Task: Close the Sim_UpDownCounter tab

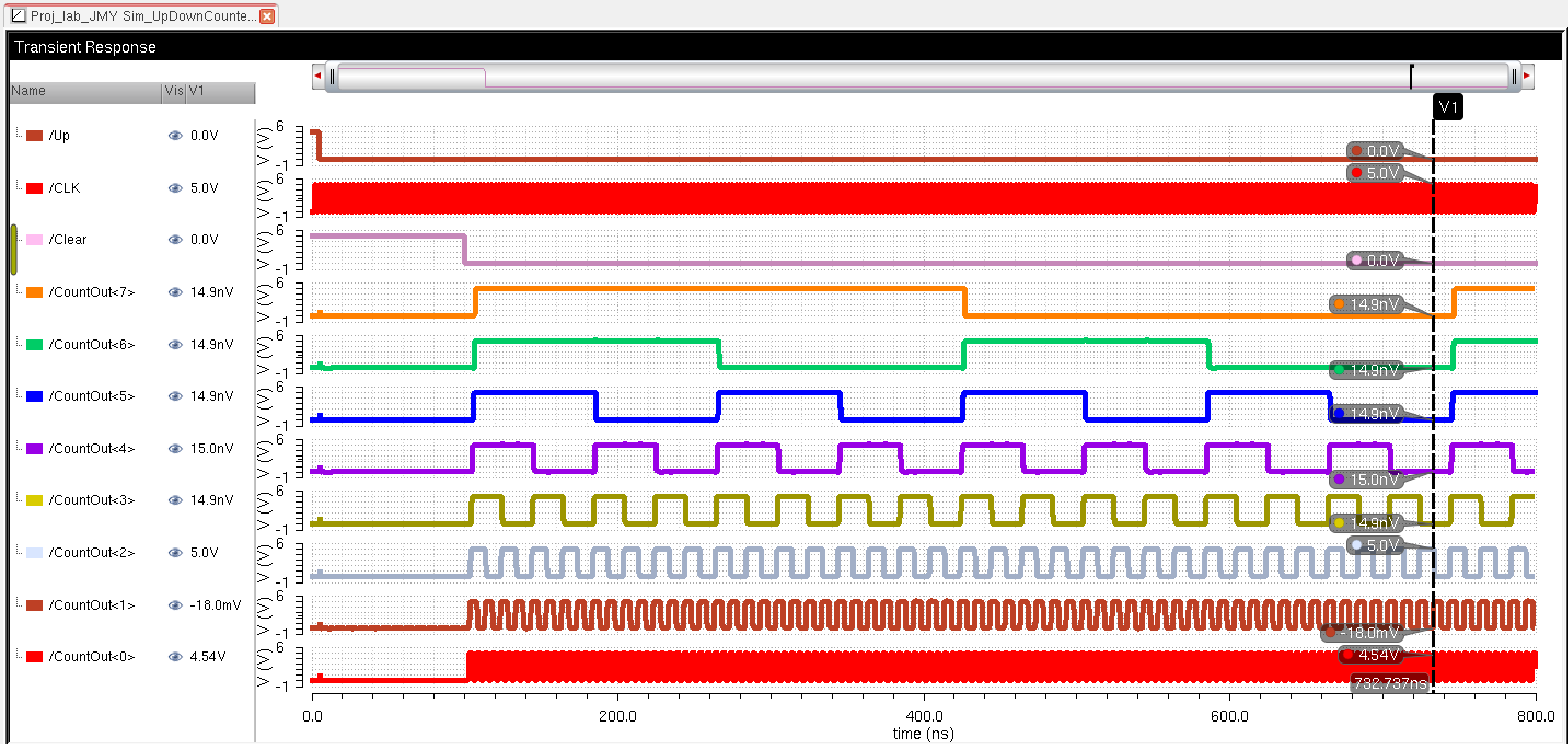Action: [x=267, y=16]
